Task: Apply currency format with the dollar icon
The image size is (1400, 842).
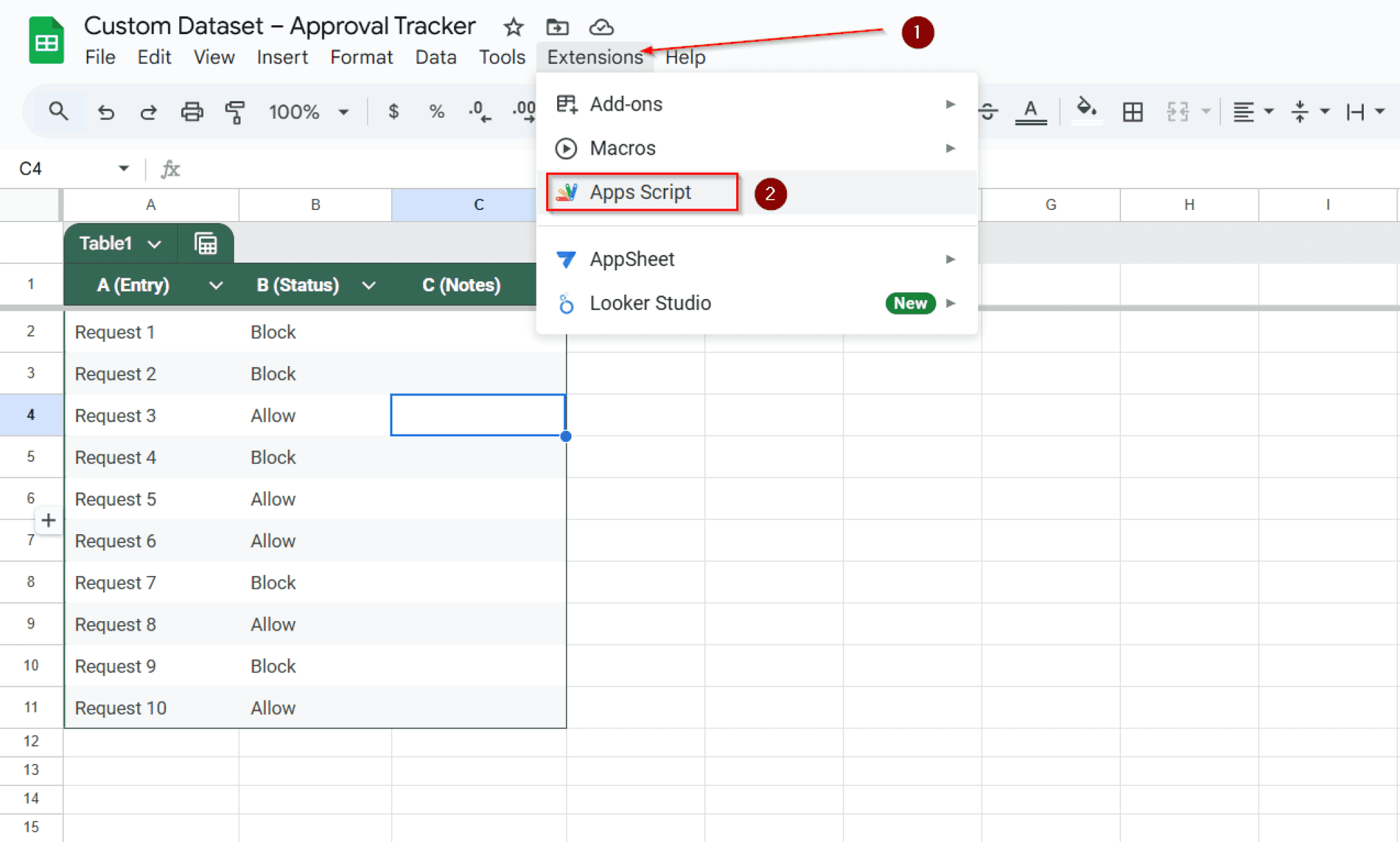Action: (x=394, y=110)
